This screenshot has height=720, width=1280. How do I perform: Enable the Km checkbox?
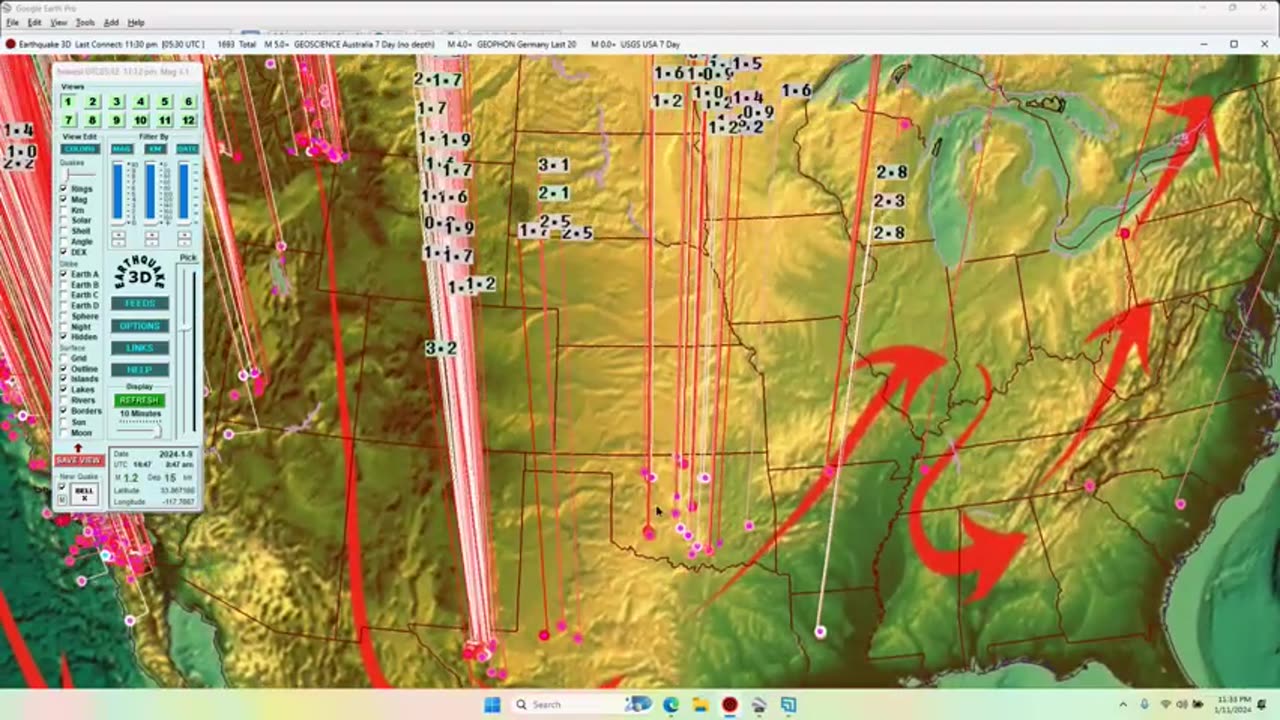(x=64, y=210)
